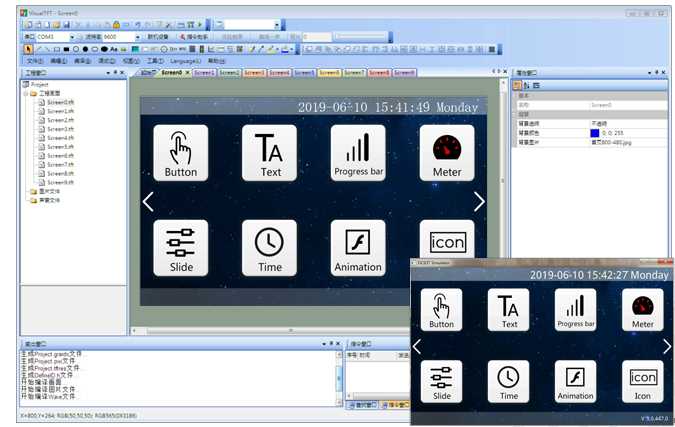The height and width of the screenshot is (427, 675).
Task: Open the project panel options dropdown arrow
Action: pos(108,73)
